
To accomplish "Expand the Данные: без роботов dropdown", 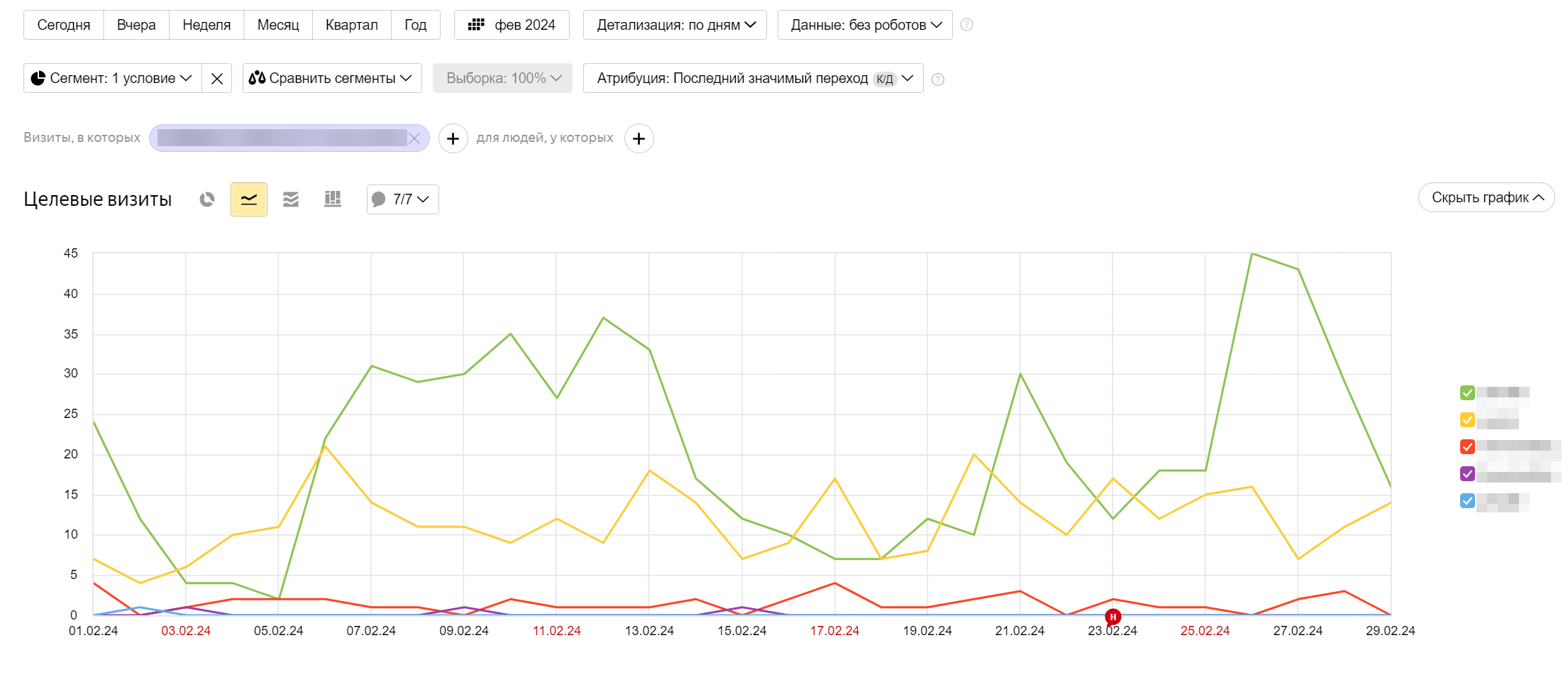I will pos(865,25).
